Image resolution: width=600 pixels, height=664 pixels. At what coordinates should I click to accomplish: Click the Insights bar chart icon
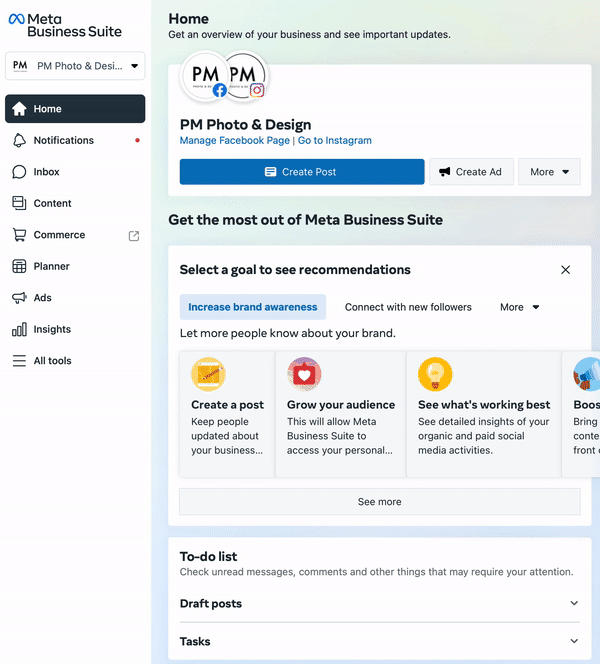pos(19,329)
